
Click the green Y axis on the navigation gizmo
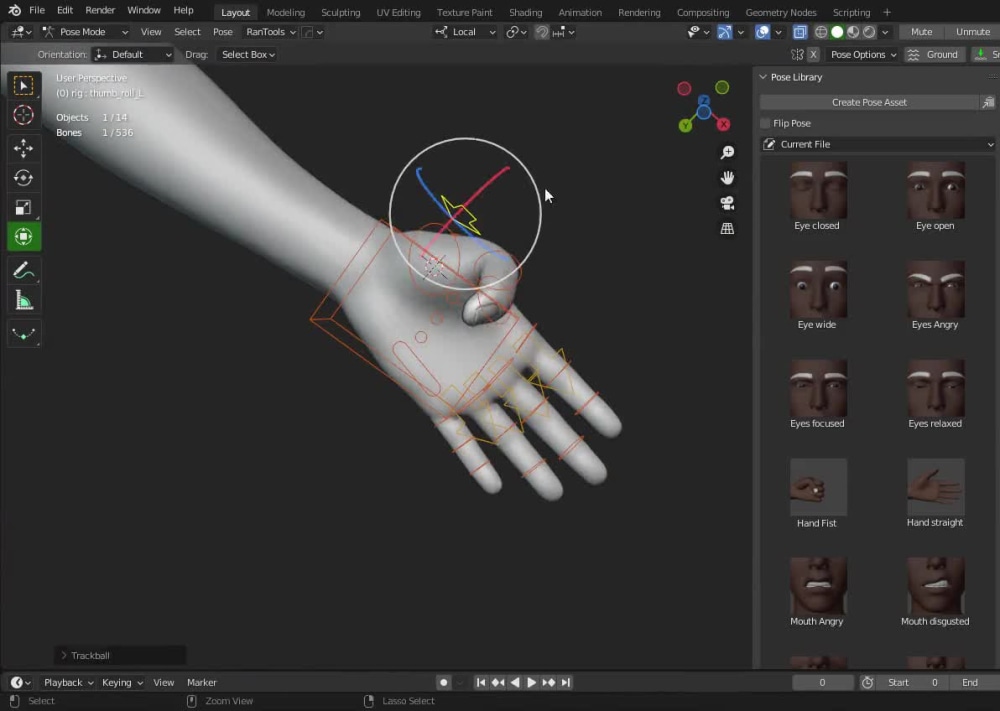[x=686, y=125]
